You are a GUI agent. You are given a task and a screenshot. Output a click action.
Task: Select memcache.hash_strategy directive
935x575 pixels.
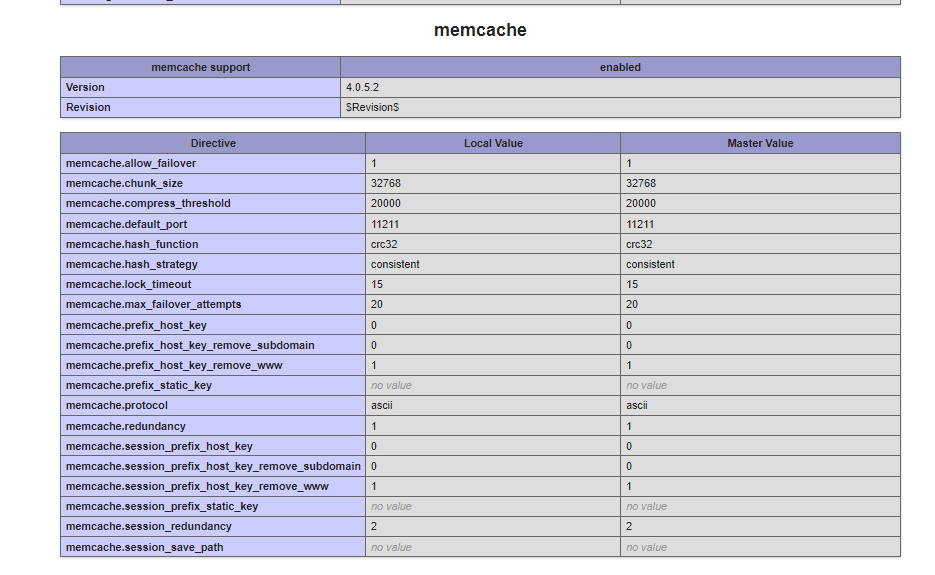click(x=131, y=264)
